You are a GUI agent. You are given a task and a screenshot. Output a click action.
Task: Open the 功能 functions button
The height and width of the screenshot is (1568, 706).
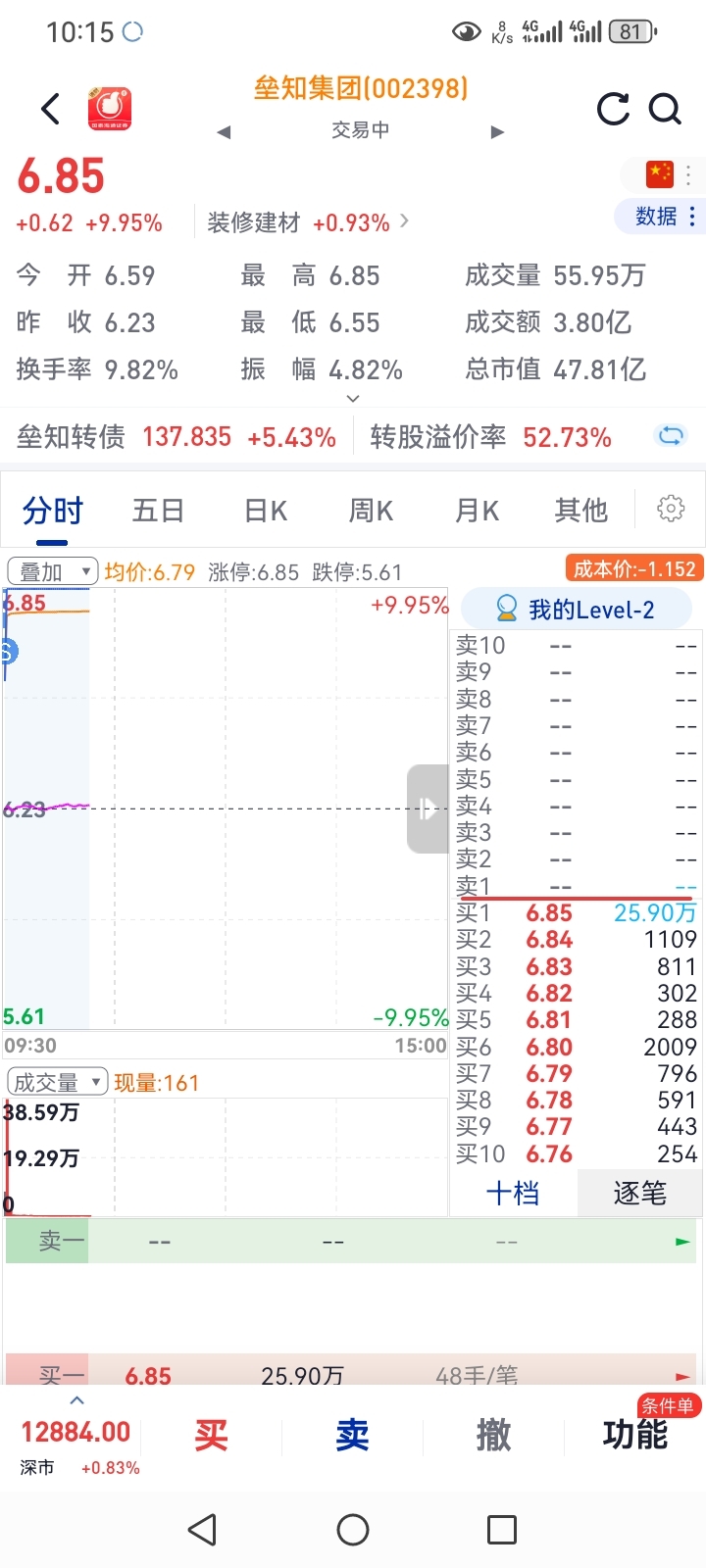[x=634, y=1436]
